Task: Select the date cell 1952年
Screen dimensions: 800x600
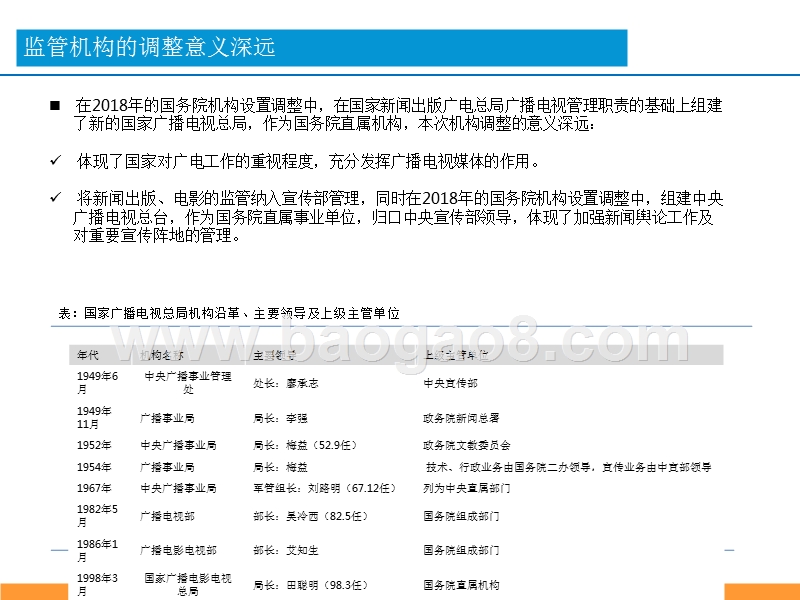Action: click(94, 445)
